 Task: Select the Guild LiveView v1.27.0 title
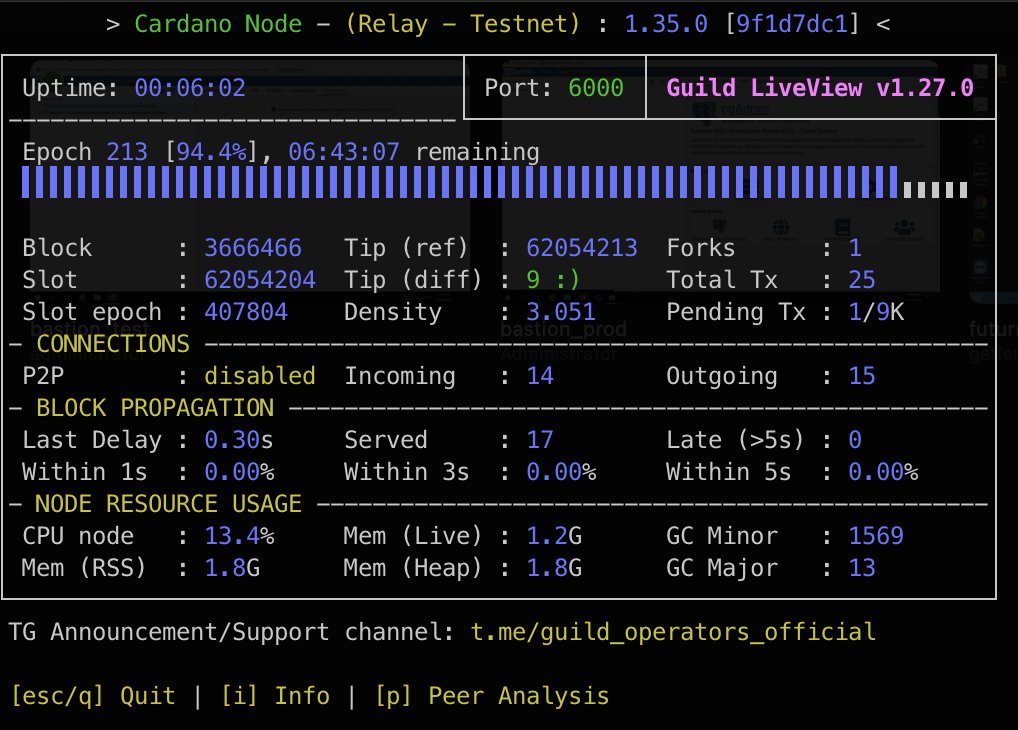[x=820, y=88]
